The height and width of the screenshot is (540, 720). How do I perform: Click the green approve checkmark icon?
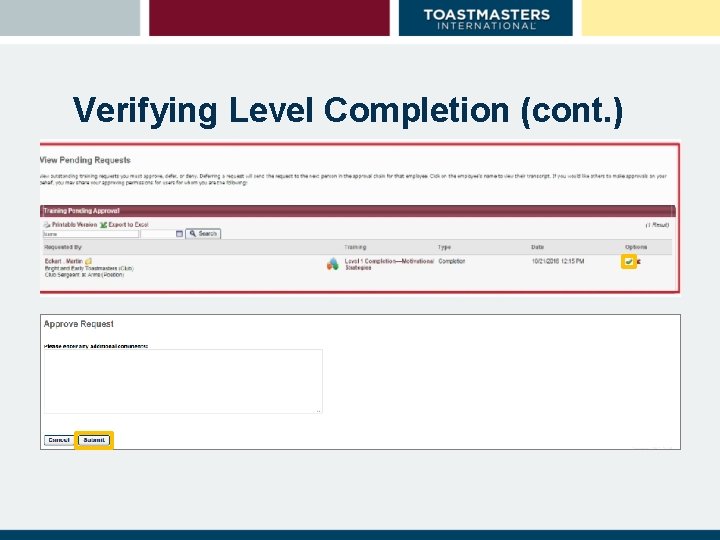click(629, 262)
